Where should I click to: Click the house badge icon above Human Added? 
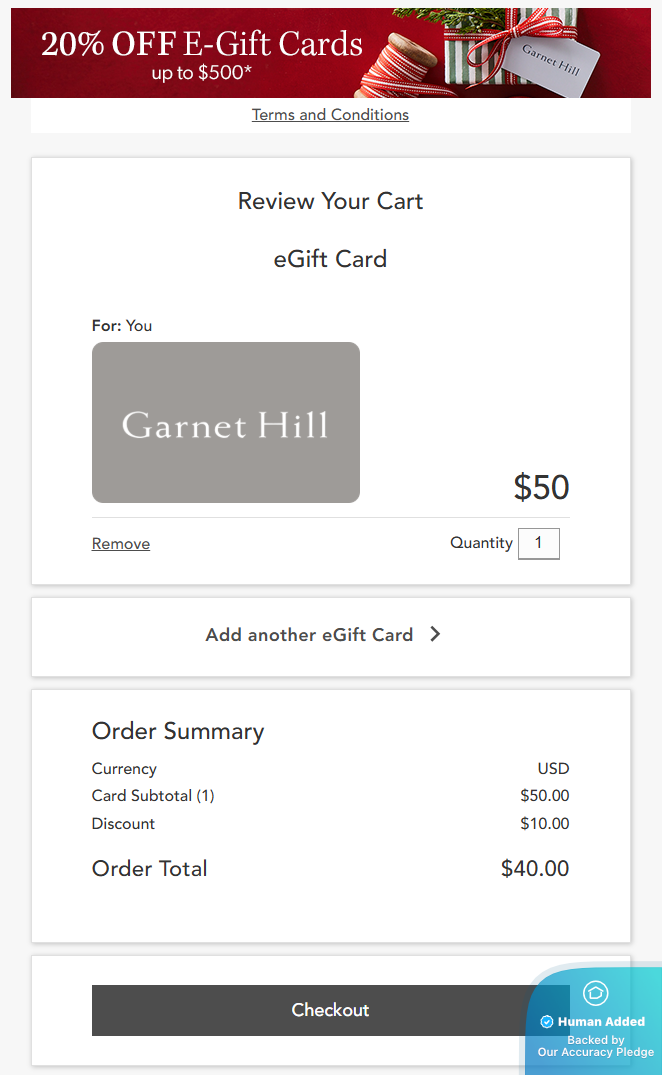tap(596, 993)
